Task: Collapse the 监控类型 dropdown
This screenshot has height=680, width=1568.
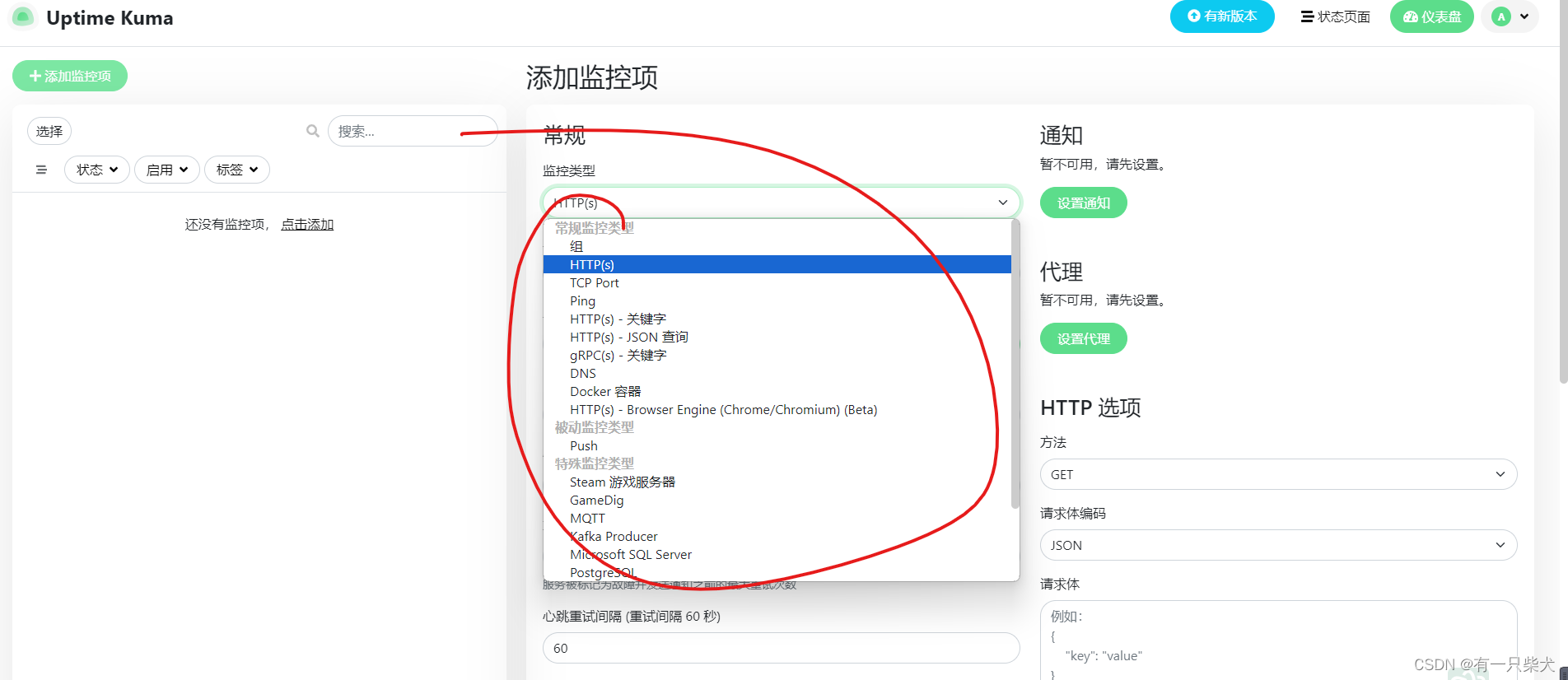Action: (781, 203)
